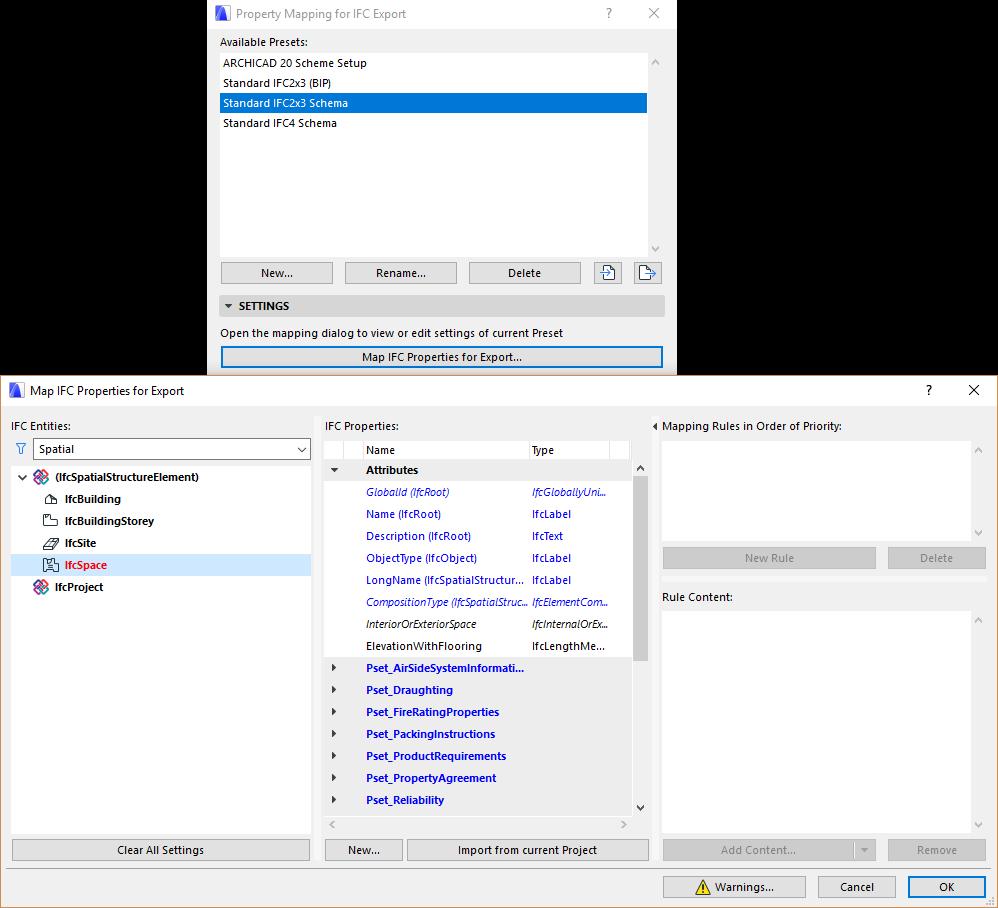
Task: Click ARCHICAD logo in Map IFC Properties title bar
Action: (x=16, y=390)
